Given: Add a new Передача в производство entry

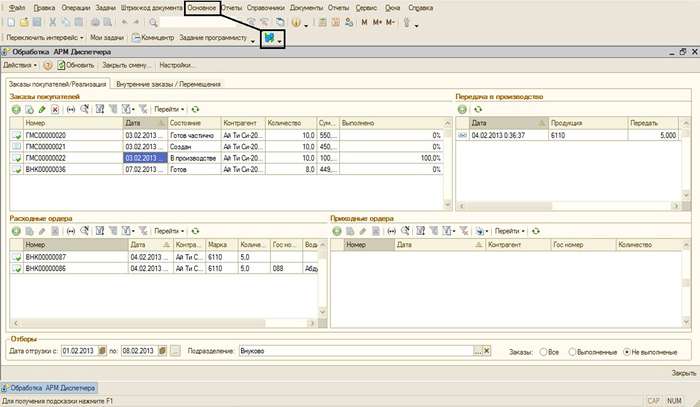Looking at the screenshot, I should pos(462,109).
